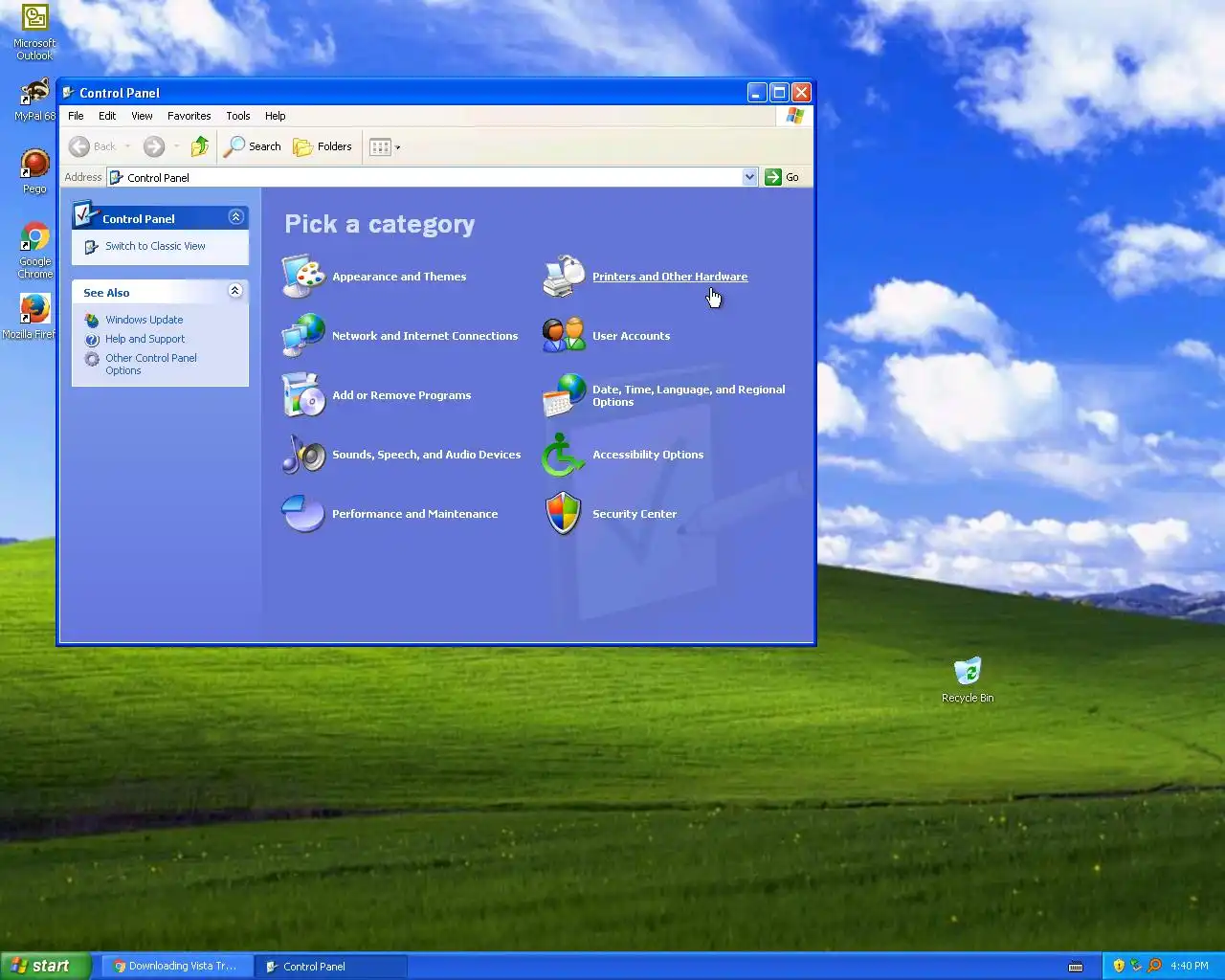
Task: Click the Date, Time, Language calendar icon
Action: pyautogui.click(x=564, y=395)
